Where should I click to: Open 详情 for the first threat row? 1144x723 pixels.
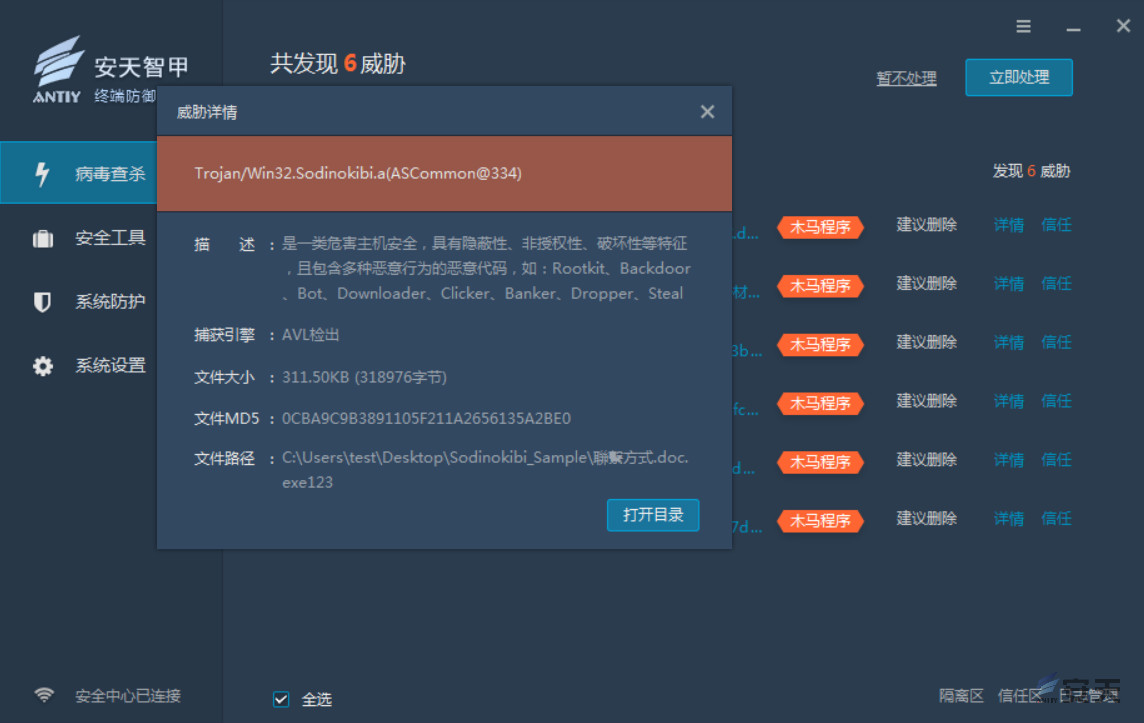click(x=1008, y=225)
